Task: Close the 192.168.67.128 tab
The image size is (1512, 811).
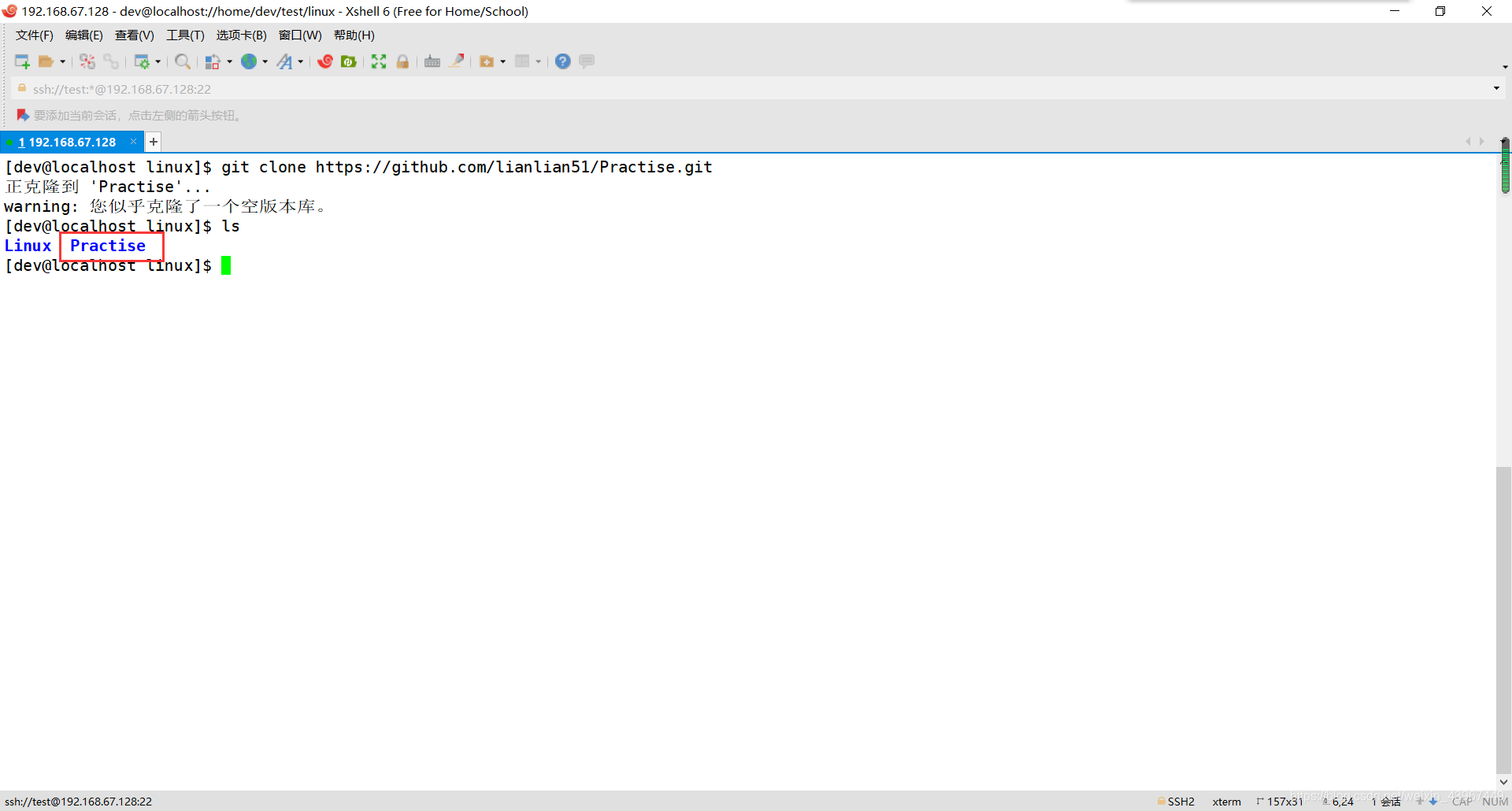Action: pyautogui.click(x=134, y=142)
